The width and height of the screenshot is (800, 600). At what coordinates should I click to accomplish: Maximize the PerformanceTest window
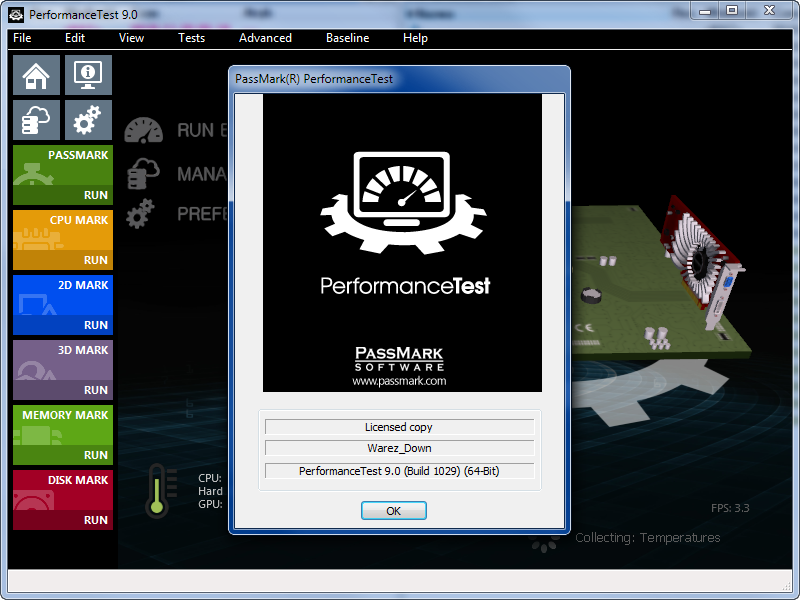coord(732,10)
